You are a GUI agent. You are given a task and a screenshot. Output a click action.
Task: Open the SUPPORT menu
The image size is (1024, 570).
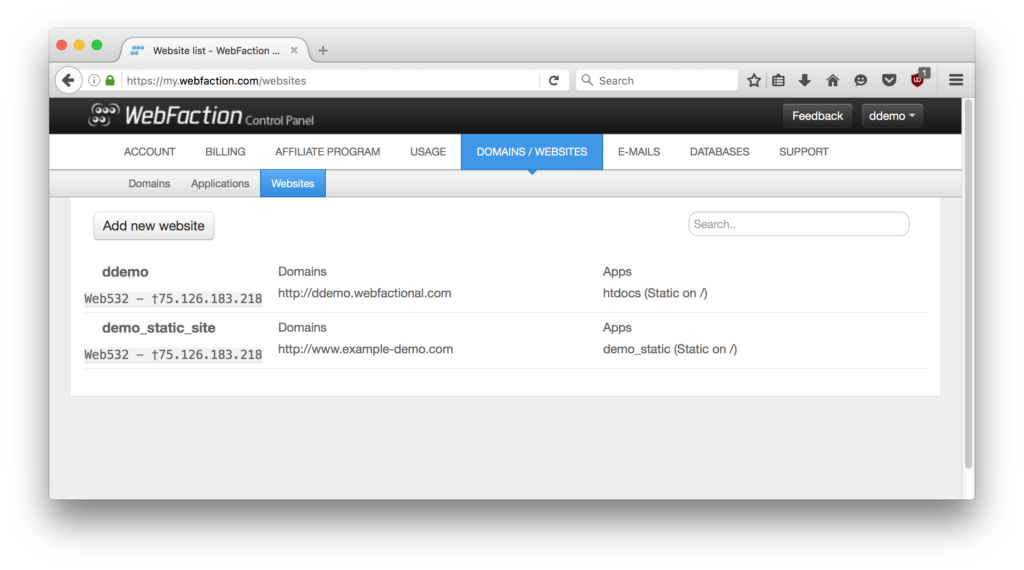[803, 151]
